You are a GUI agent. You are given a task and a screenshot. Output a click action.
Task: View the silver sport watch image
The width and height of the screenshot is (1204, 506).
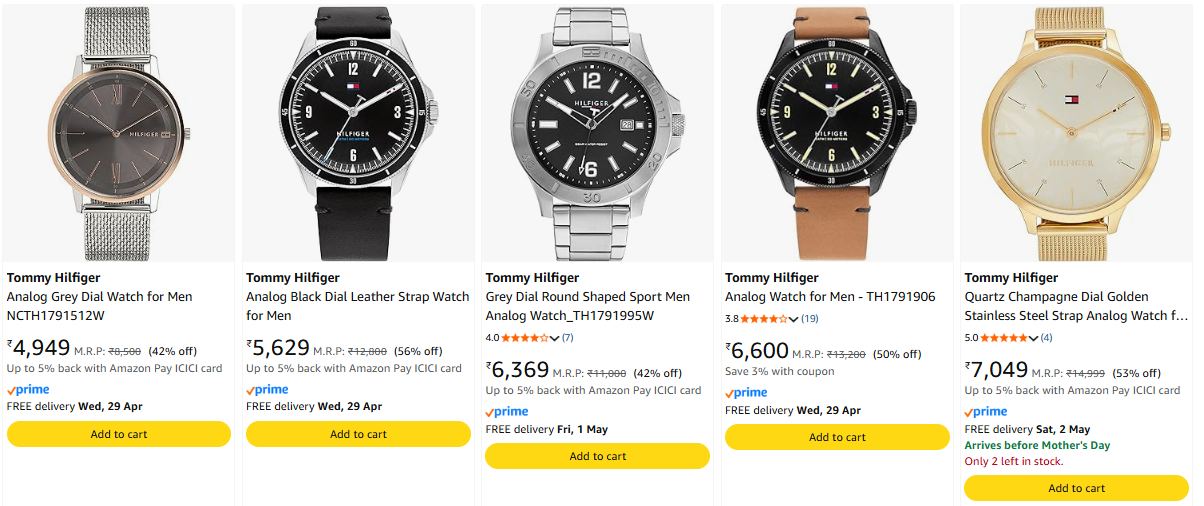[597, 133]
